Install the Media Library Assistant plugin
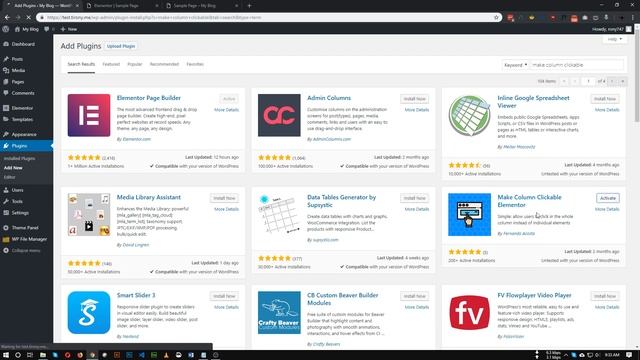This screenshot has width=640, height=360. [x=224, y=198]
